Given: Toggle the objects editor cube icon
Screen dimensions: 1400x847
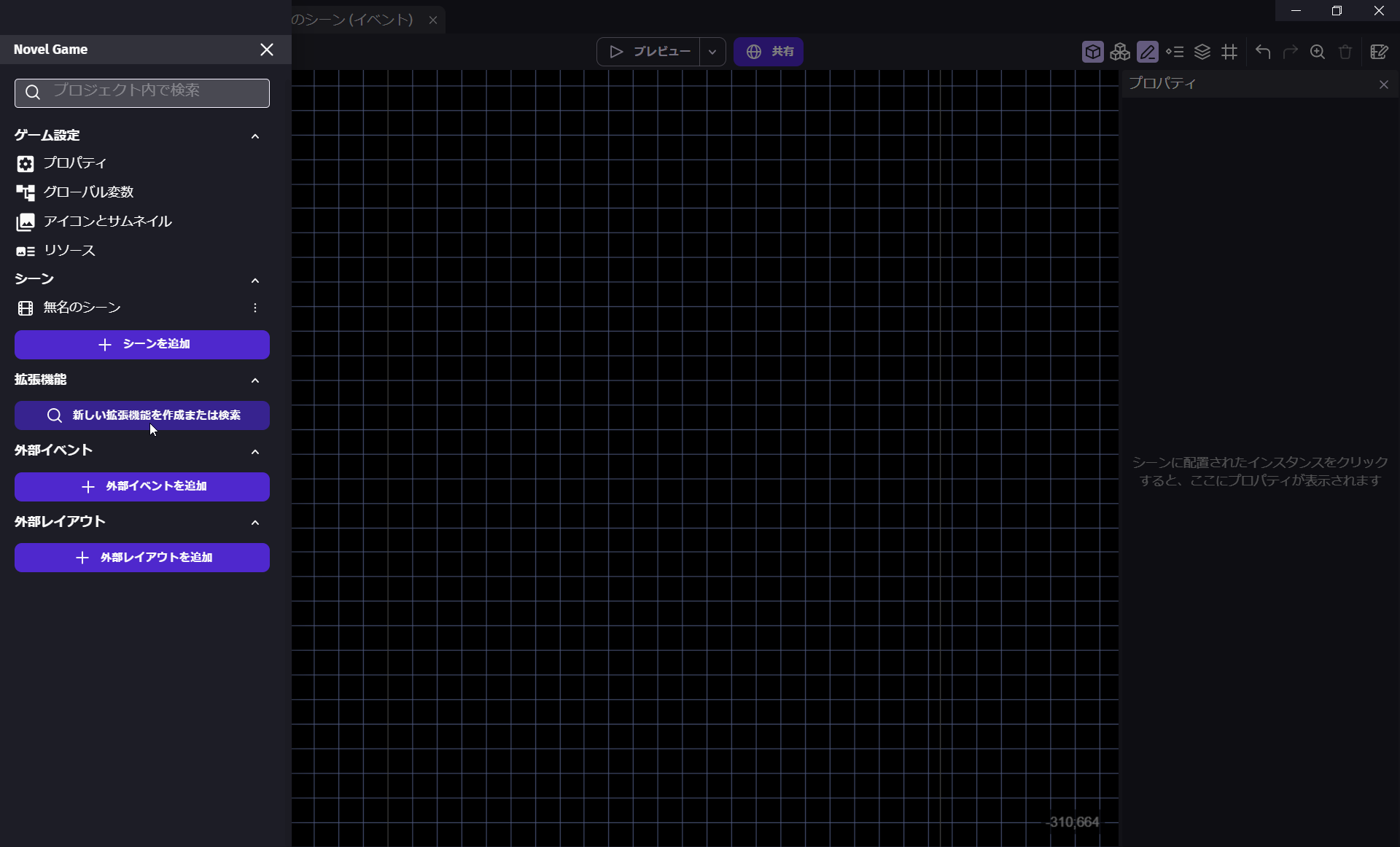Looking at the screenshot, I should pos(1092,52).
